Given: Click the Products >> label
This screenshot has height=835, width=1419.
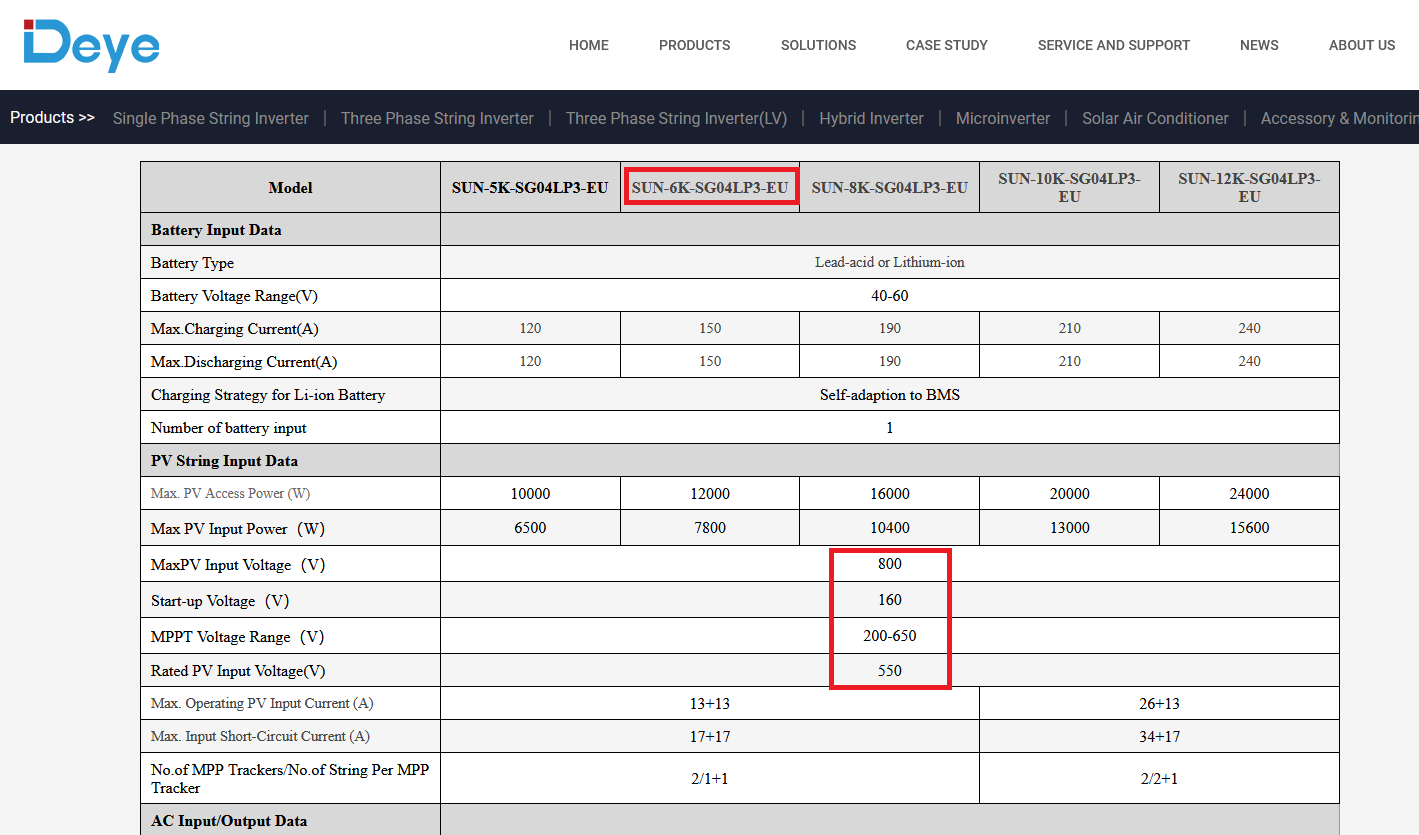Looking at the screenshot, I should 52,118.
